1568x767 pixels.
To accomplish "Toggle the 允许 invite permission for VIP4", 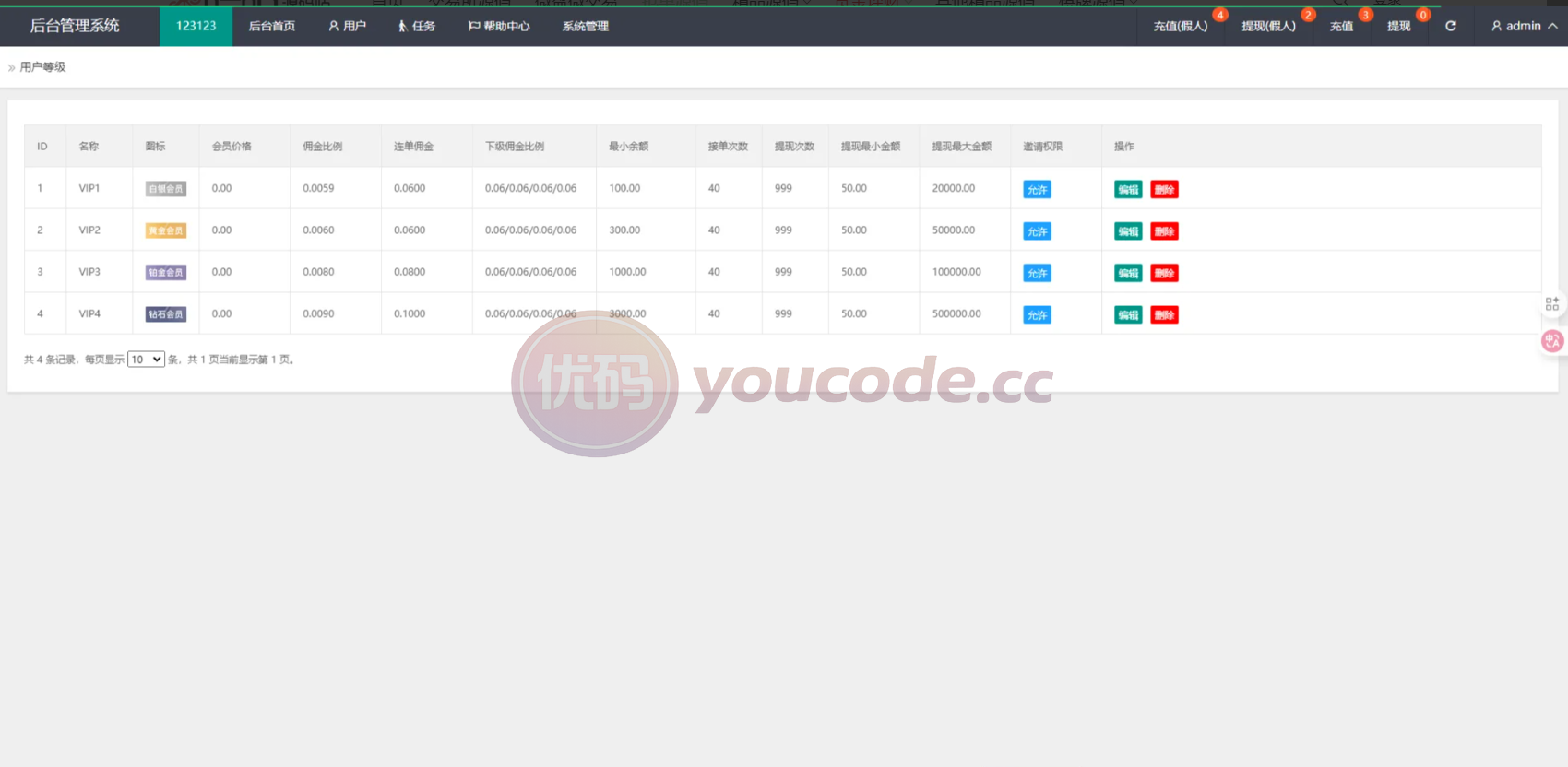I will (1038, 315).
